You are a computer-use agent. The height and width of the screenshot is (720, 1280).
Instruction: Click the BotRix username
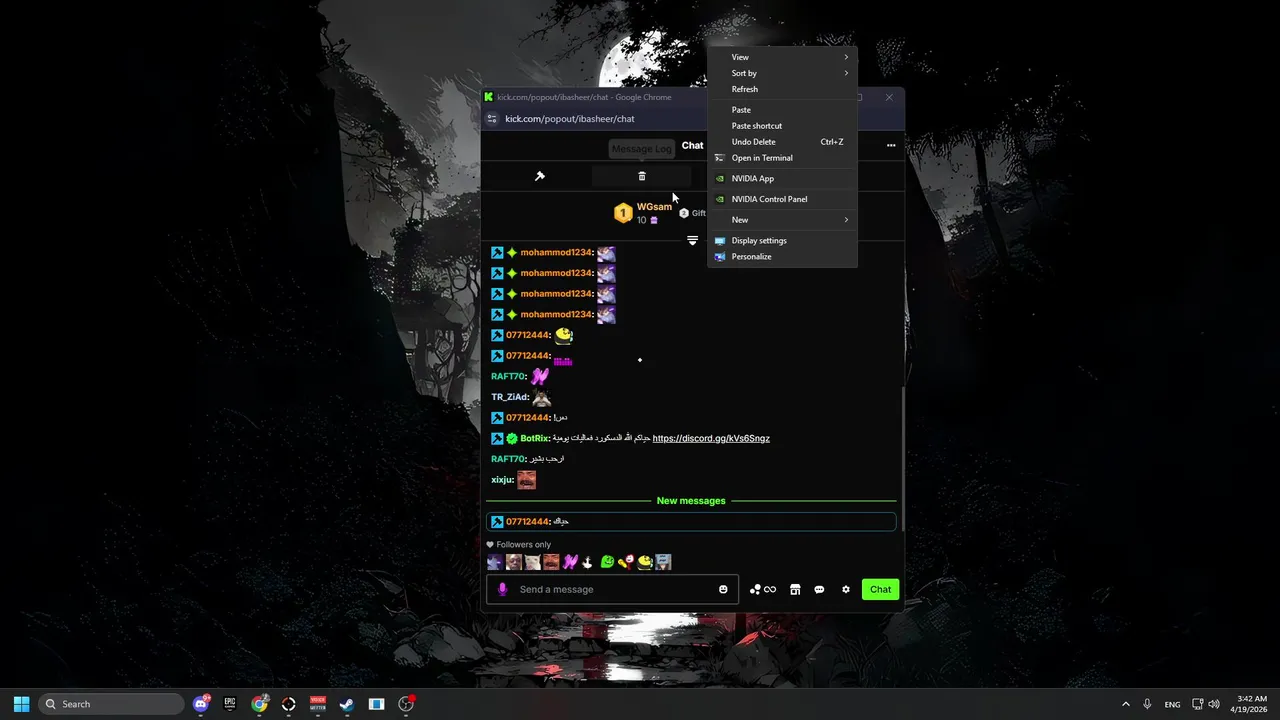(x=534, y=438)
